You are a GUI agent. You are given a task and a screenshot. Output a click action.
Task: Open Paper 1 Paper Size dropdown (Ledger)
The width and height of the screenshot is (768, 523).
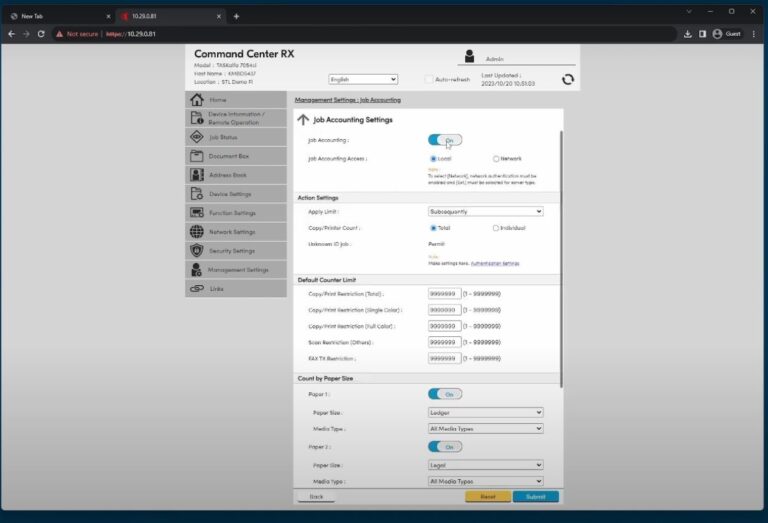[485, 412]
